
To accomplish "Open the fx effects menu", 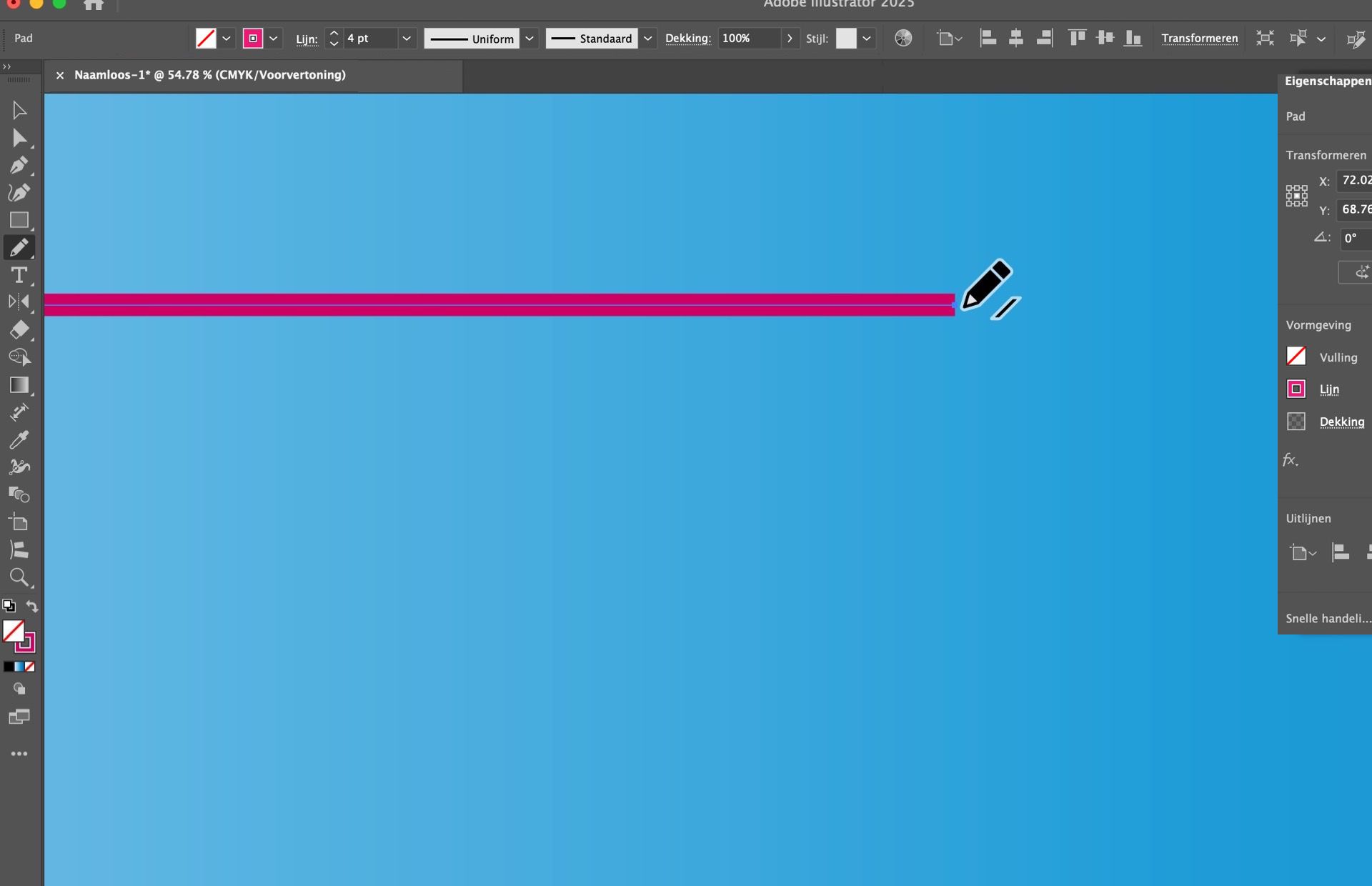I will tap(1291, 459).
